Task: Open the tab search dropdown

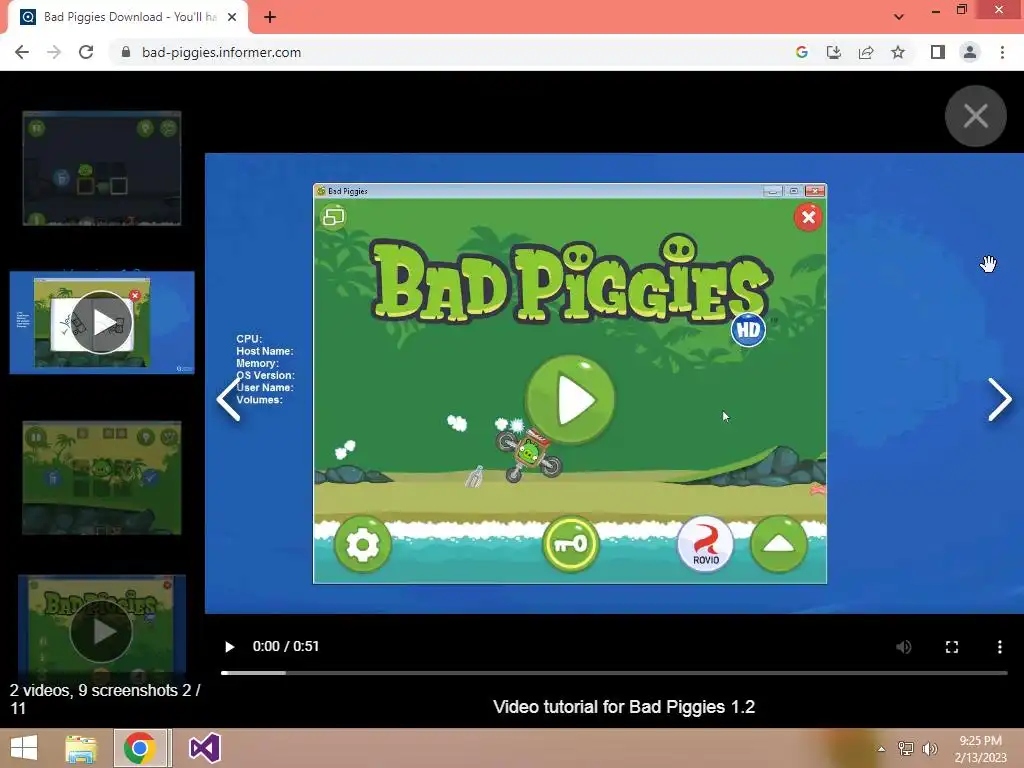Action: 899,17
